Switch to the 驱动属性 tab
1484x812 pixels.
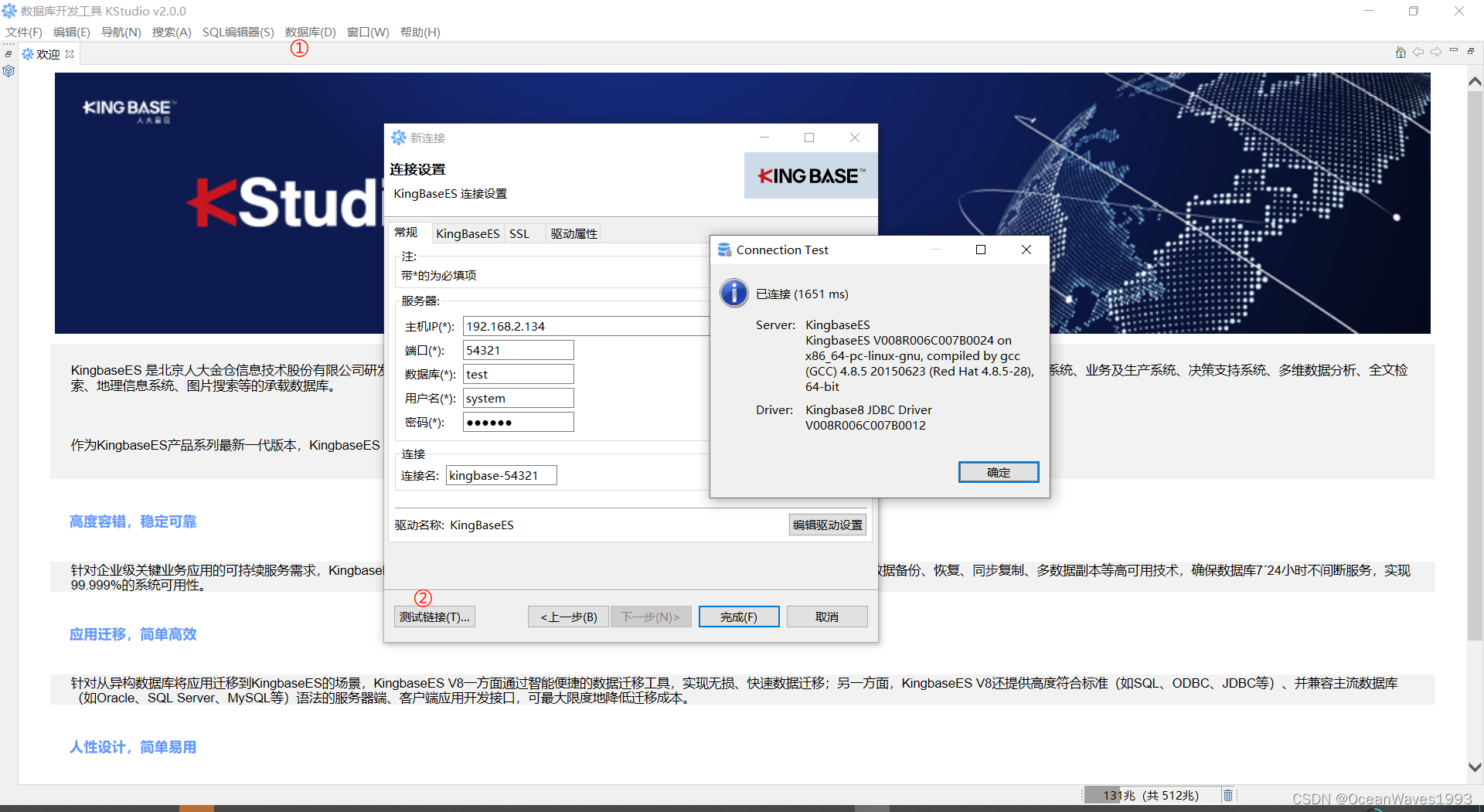pyautogui.click(x=574, y=233)
